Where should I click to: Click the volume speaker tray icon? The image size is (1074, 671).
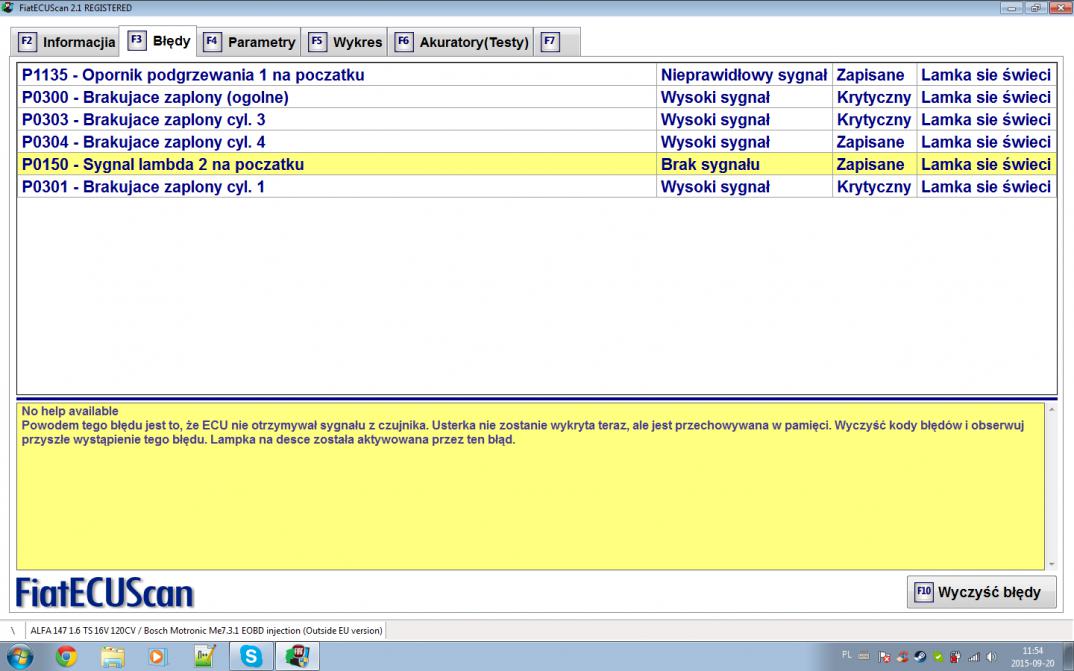point(990,657)
